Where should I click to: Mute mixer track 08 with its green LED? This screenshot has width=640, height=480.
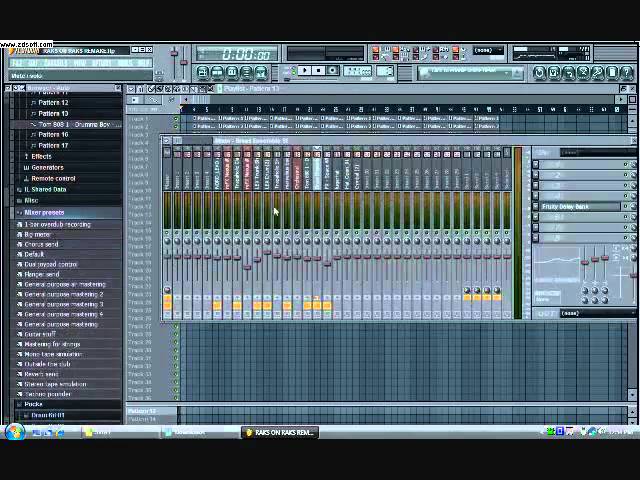coord(247,233)
